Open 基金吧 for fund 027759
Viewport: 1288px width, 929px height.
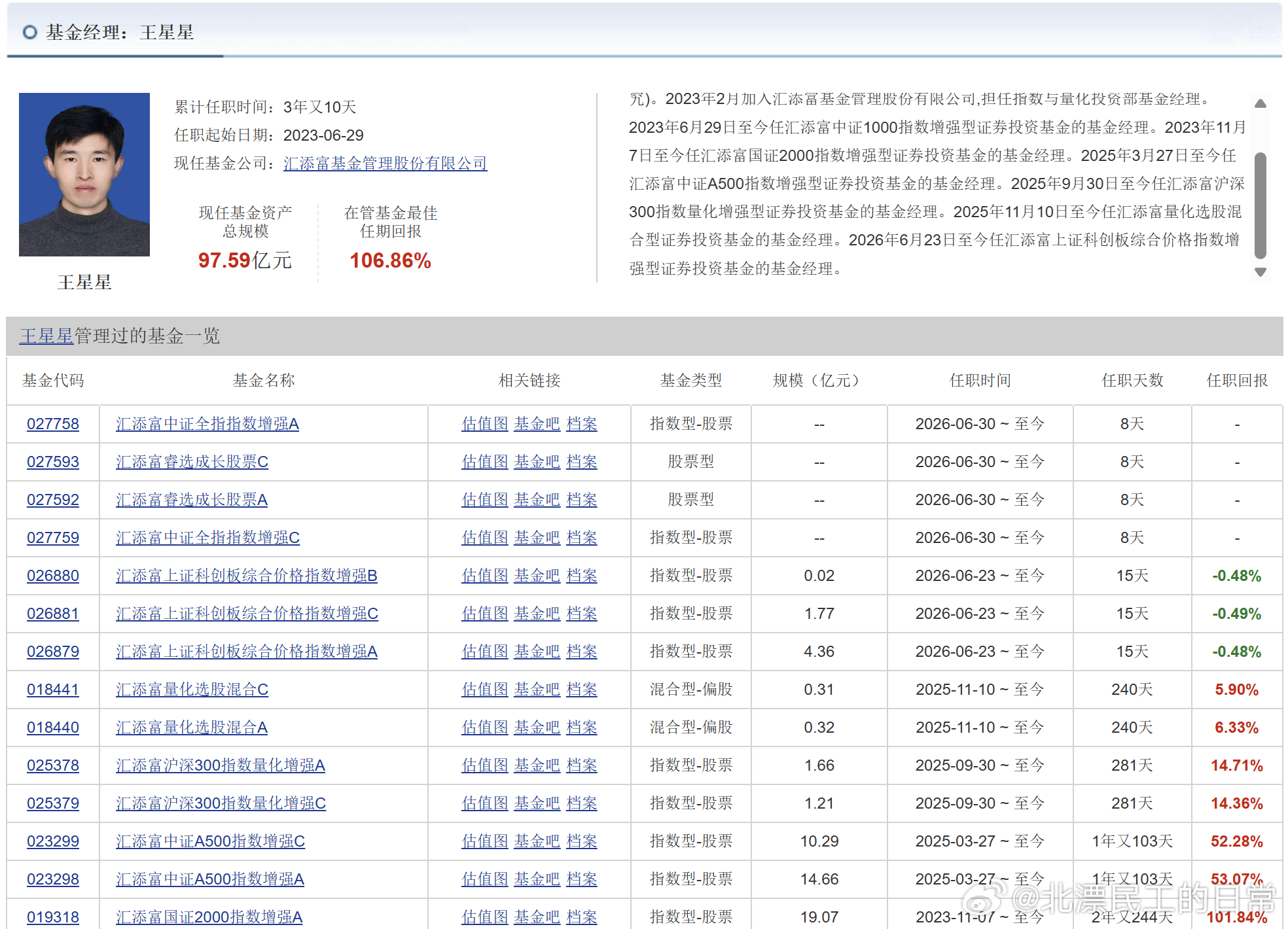pyautogui.click(x=537, y=538)
